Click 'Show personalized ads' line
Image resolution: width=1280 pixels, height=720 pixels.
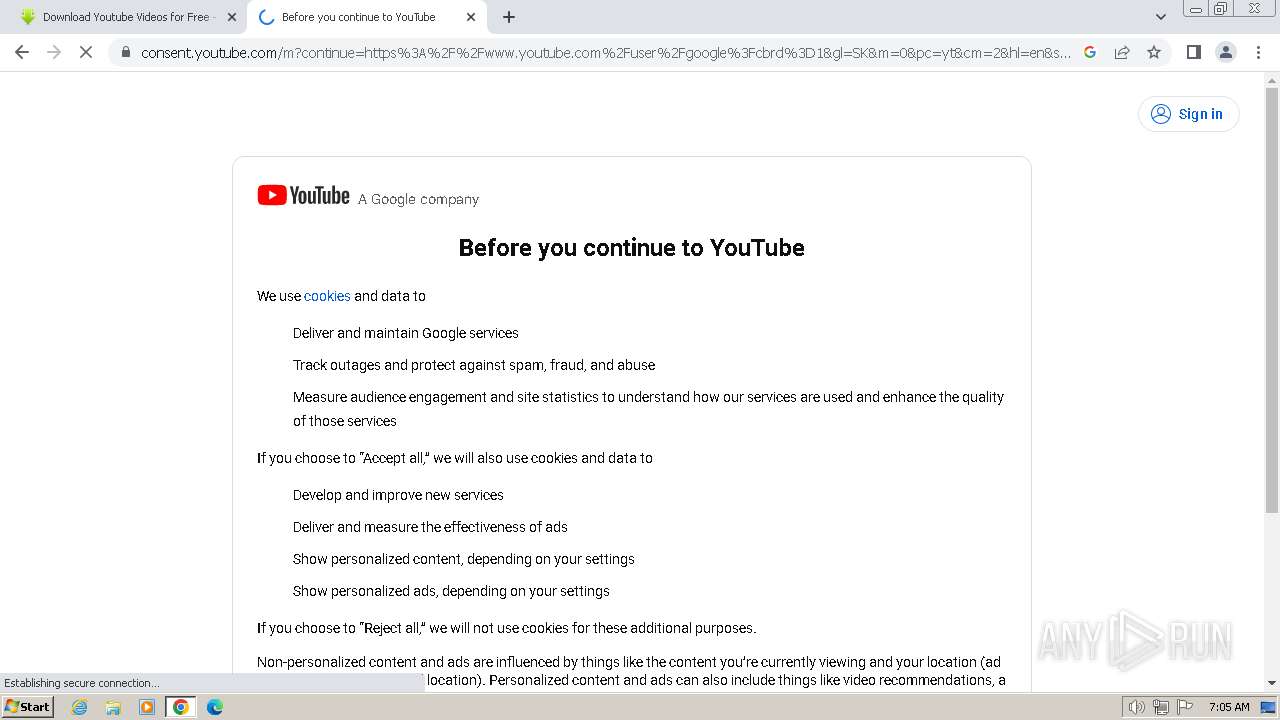pos(451,591)
